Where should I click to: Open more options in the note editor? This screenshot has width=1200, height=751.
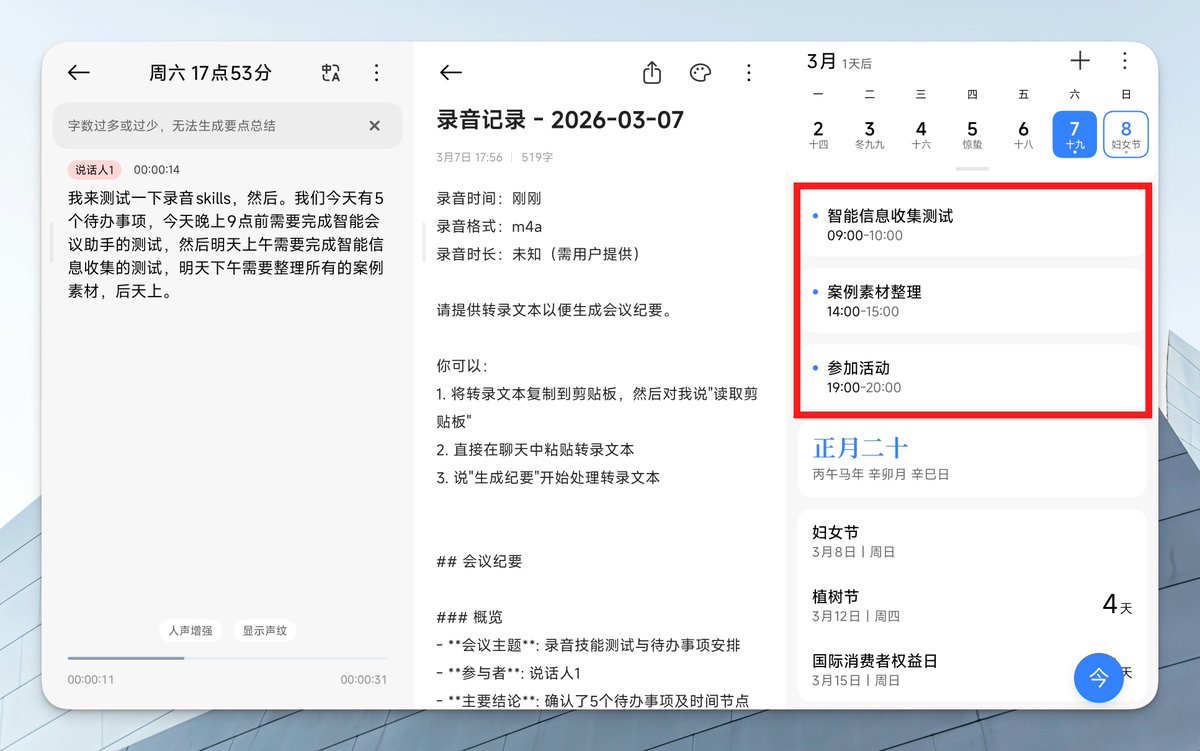pyautogui.click(x=748, y=73)
